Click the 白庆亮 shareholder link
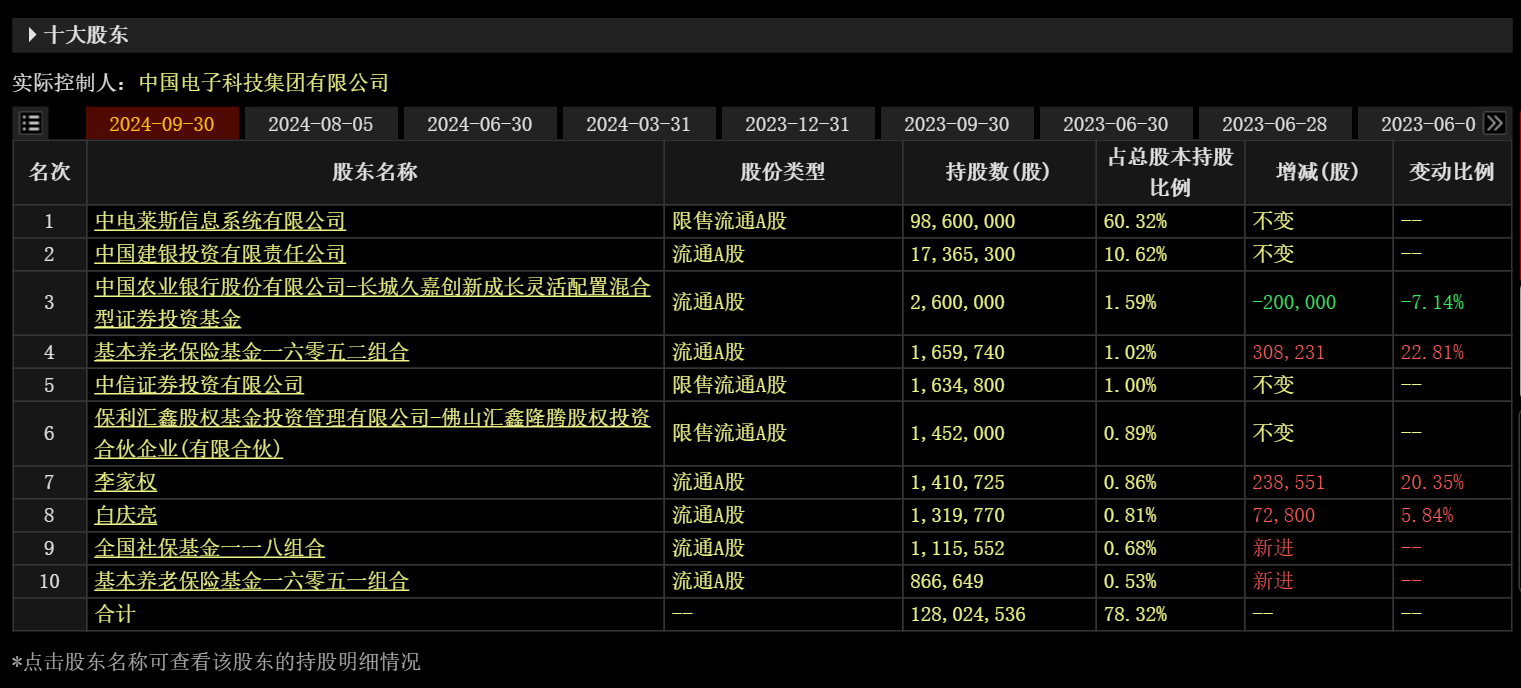 (125, 516)
